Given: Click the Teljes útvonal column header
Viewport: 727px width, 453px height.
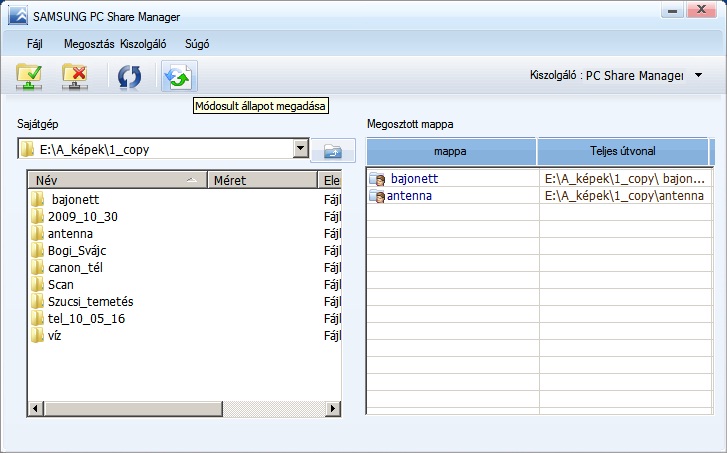Looking at the screenshot, I should point(623,151).
